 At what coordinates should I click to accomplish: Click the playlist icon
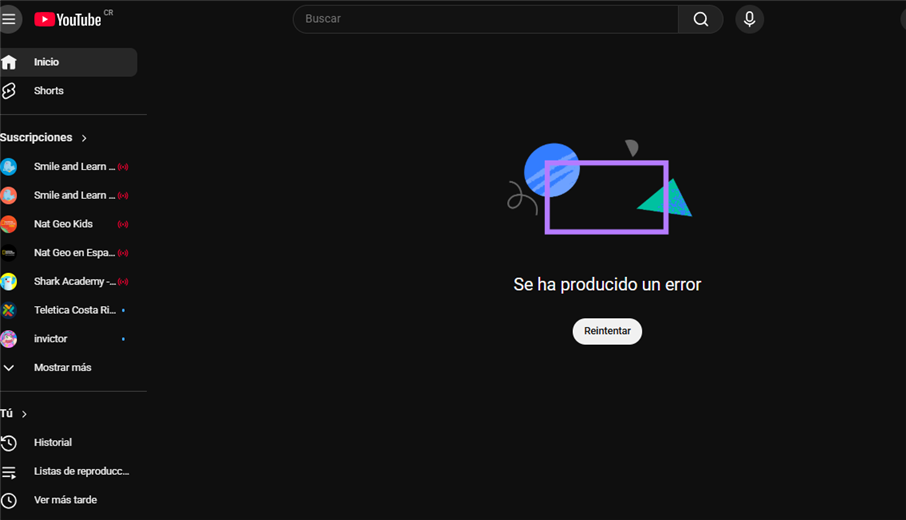tap(9, 473)
